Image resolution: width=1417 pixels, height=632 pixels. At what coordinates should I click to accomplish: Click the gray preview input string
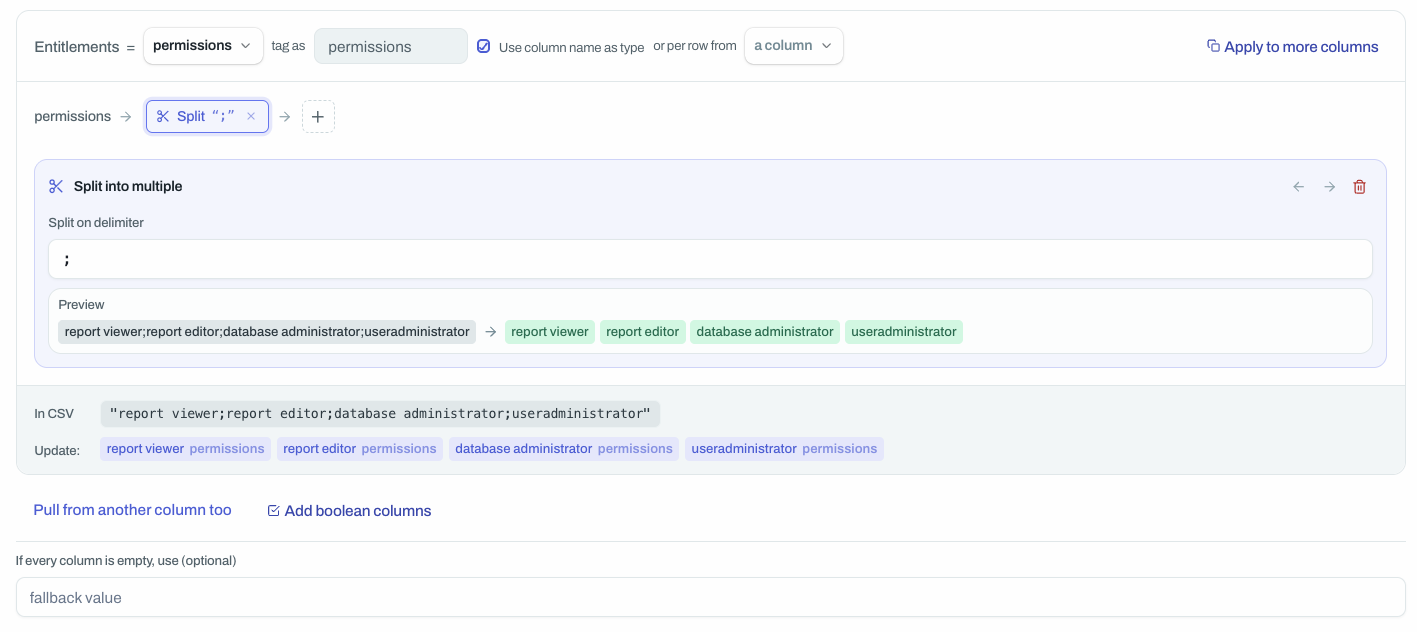[x=267, y=332]
